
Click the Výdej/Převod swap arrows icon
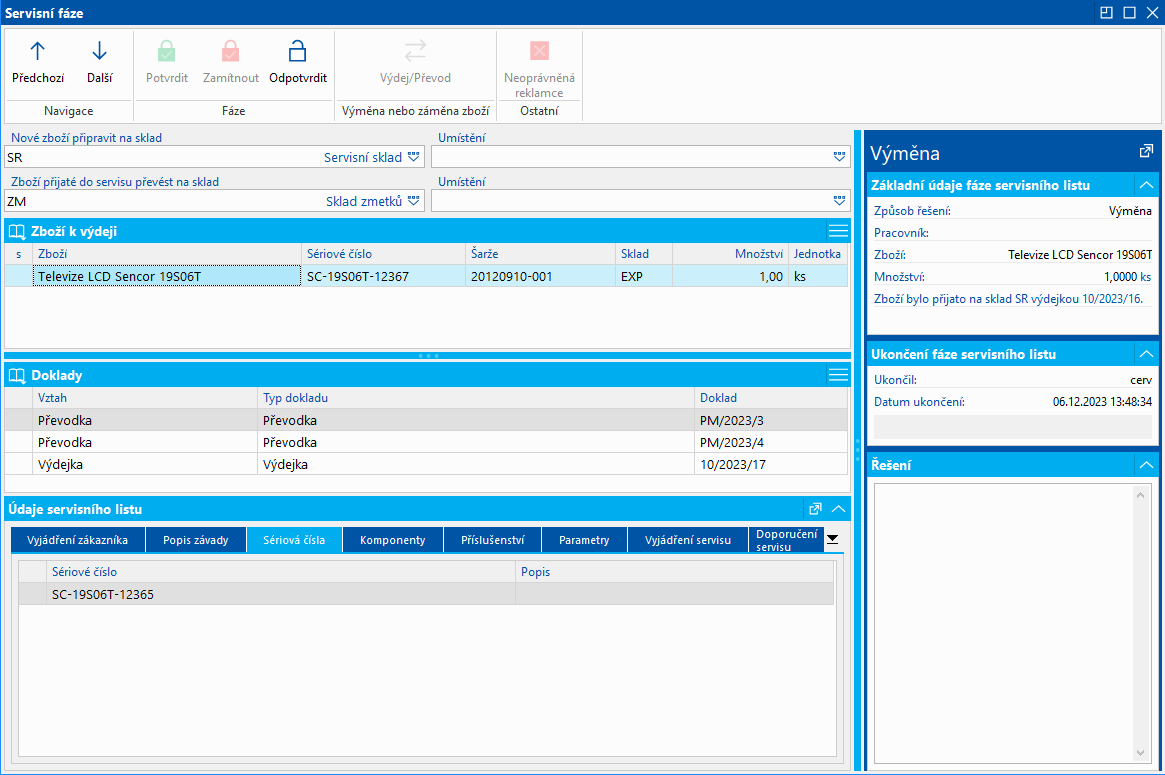[x=415, y=51]
